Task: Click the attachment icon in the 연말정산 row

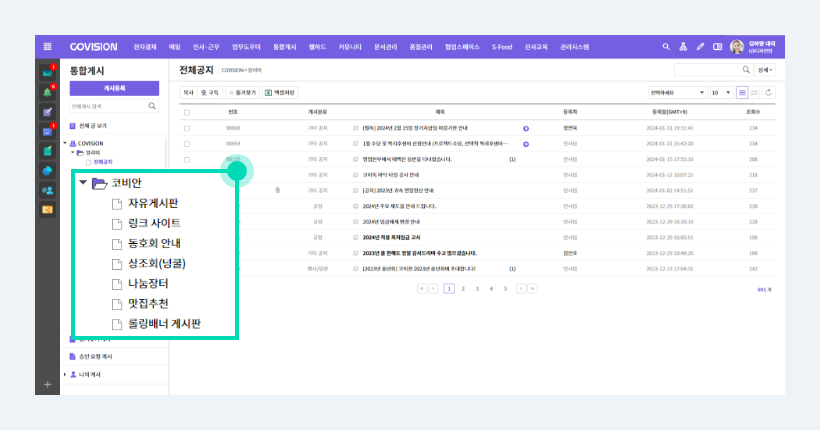Action: click(278, 190)
